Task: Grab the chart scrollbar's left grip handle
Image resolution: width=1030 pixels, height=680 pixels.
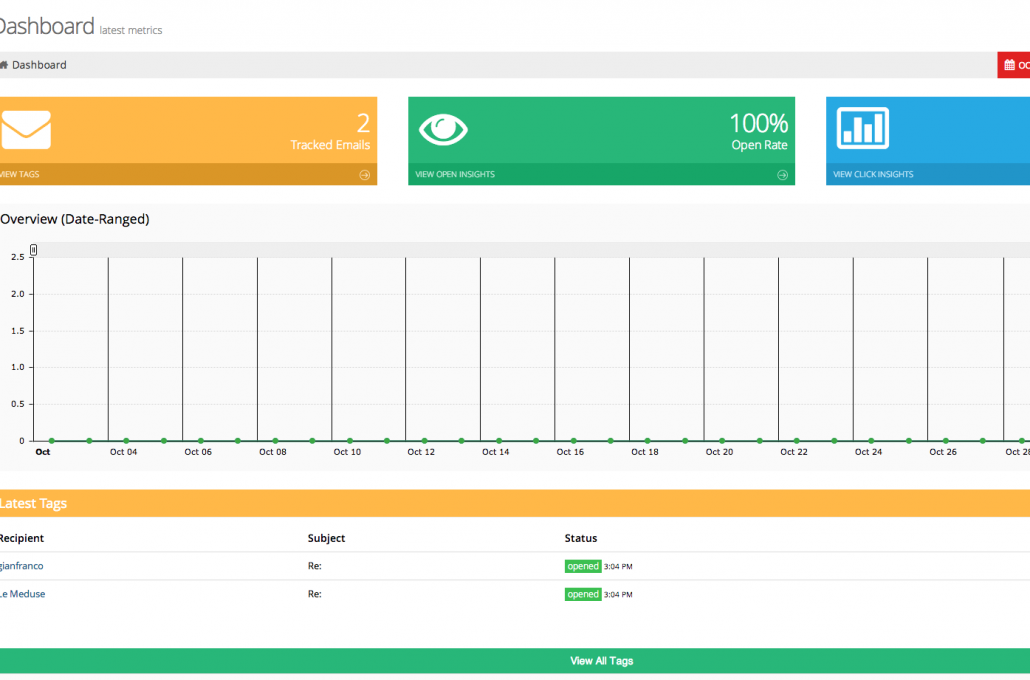Action: click(x=34, y=250)
